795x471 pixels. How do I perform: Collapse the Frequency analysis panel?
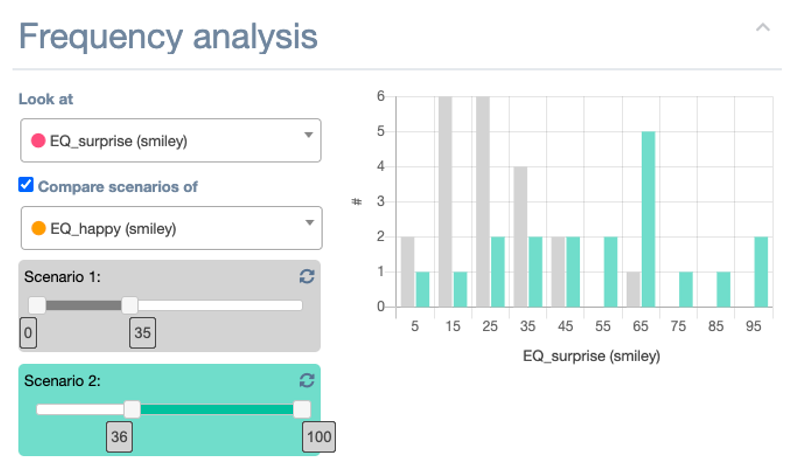click(x=762, y=29)
